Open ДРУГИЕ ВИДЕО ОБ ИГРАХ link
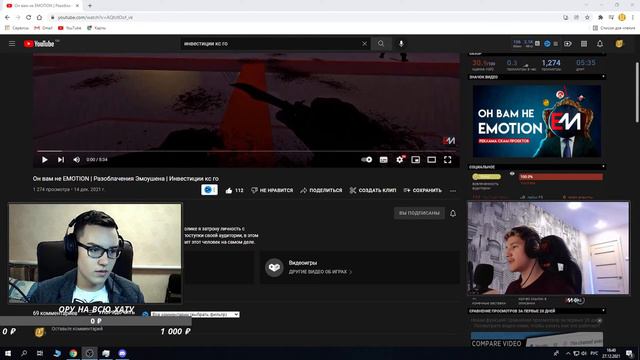 click(x=320, y=272)
